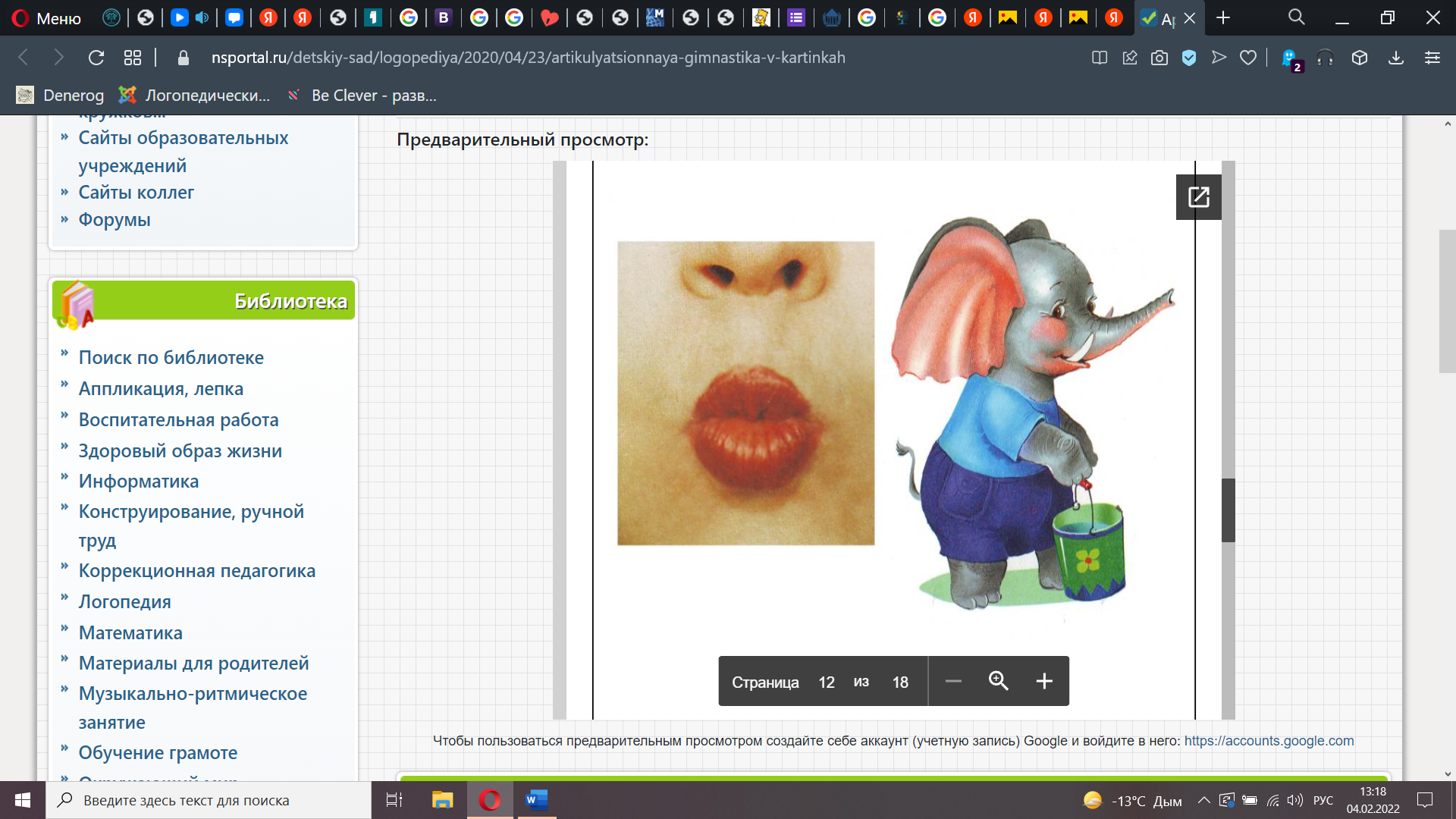The image size is (1456, 819).
Task: Open Word from the taskbar
Action: [536, 800]
